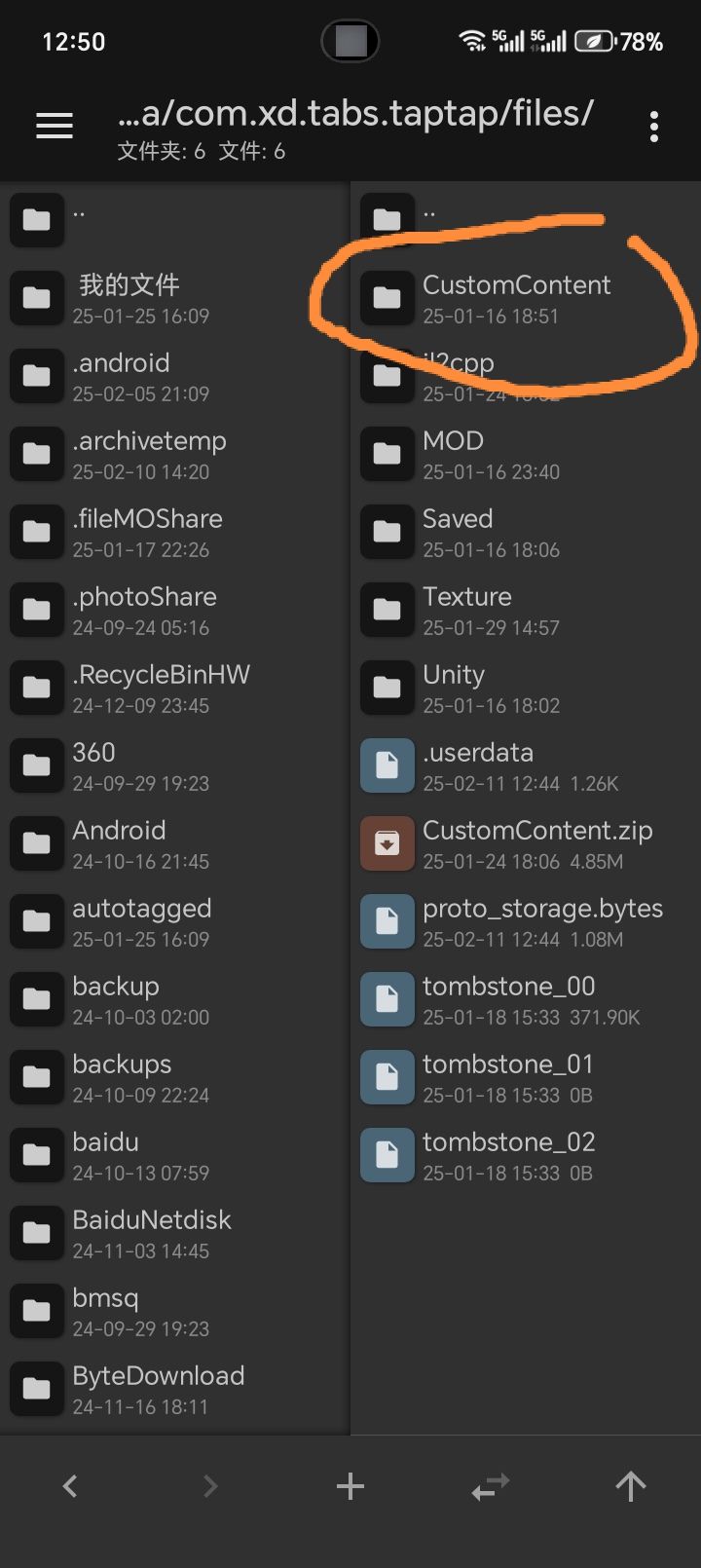Open the Unity folder

point(453,688)
